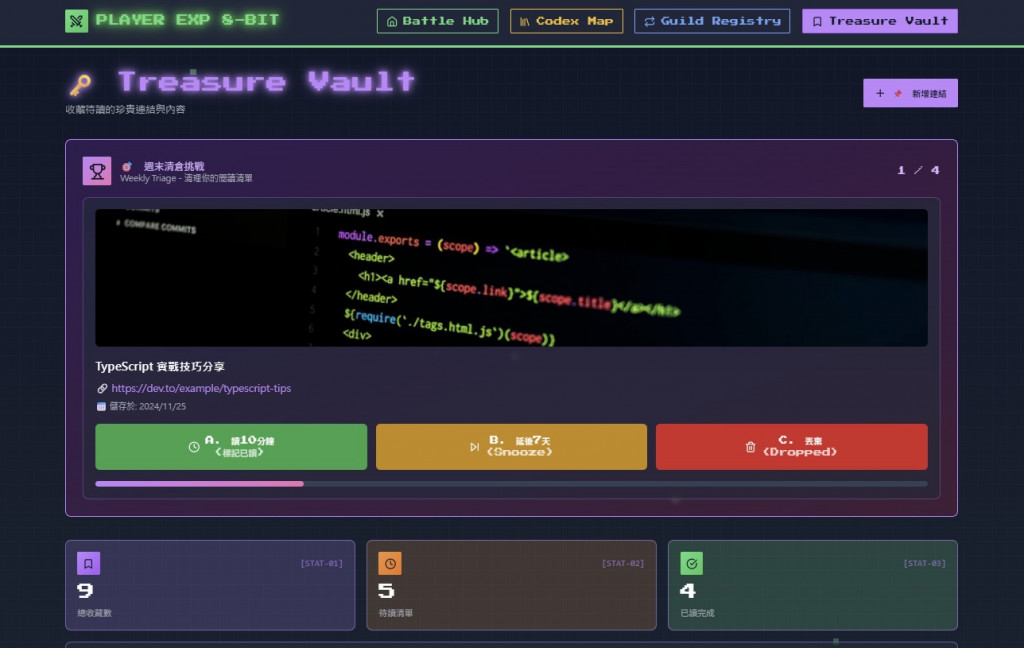Click the [STAT-01] label
Viewport: 1024px width, 648px height.
[x=321, y=563]
